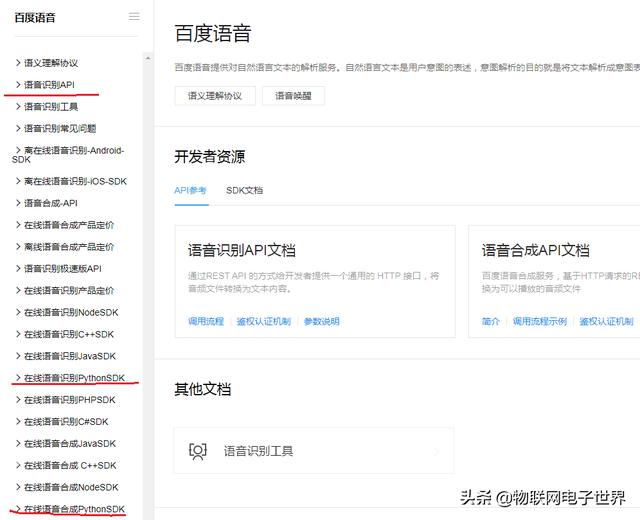Open 鉴权认证机制 link in 语音识别API文档 card

(264, 321)
